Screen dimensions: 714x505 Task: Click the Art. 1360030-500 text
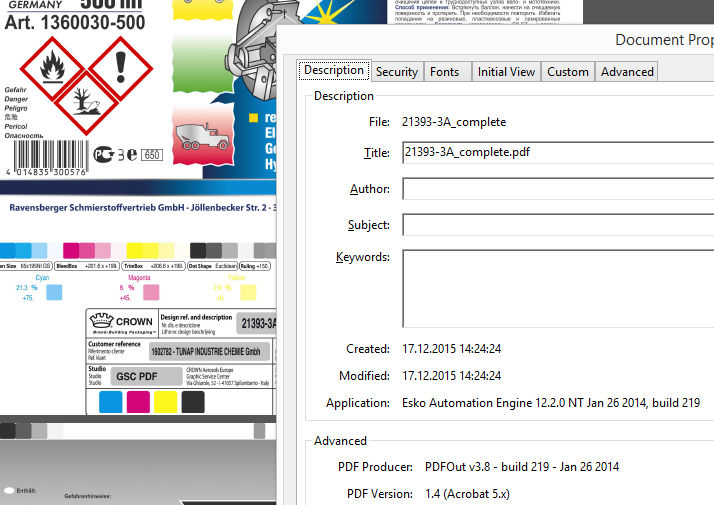[75, 22]
